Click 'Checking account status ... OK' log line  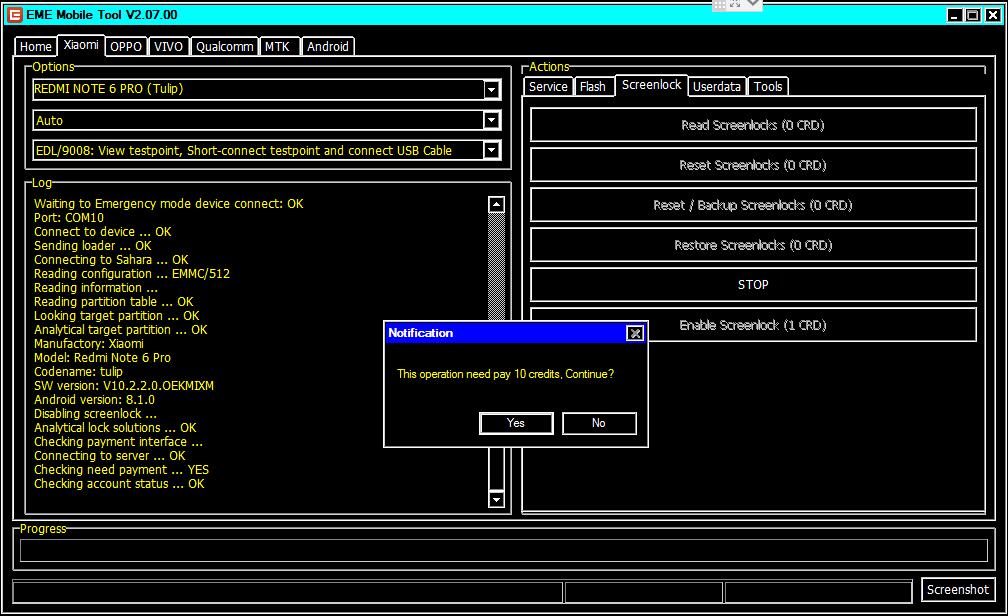(x=119, y=484)
